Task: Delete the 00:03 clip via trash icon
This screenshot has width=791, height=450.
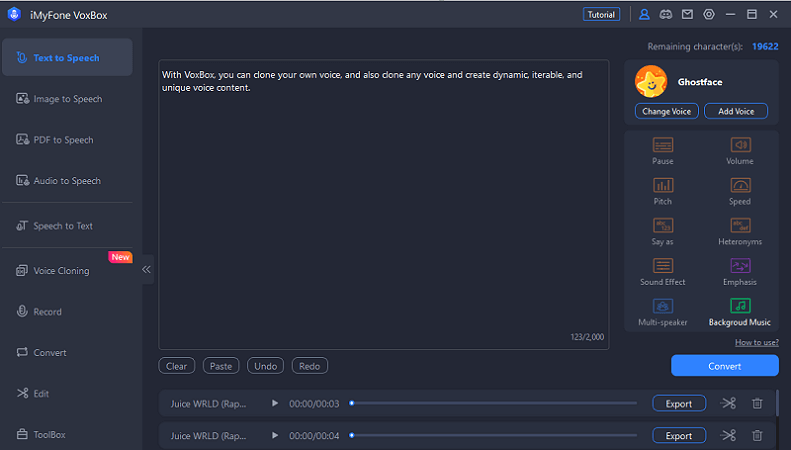Action: tap(757, 403)
